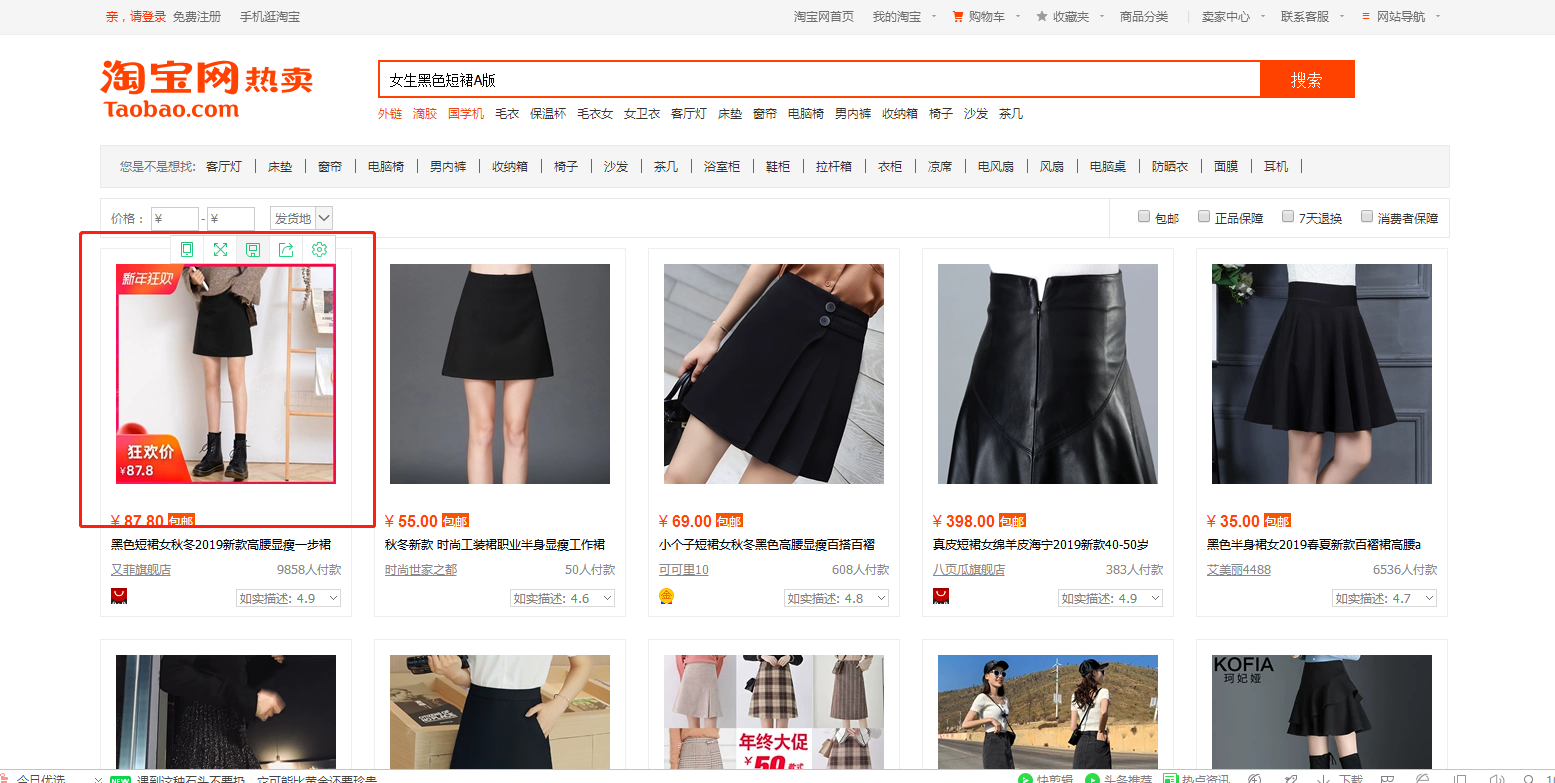This screenshot has width=1555, height=783.
Task: Open the 网站导航 menu
Action: pos(1401,16)
